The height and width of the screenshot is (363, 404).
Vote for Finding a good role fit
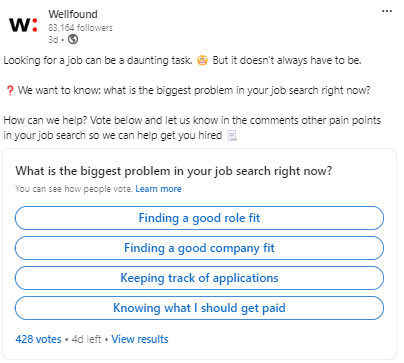click(x=199, y=218)
